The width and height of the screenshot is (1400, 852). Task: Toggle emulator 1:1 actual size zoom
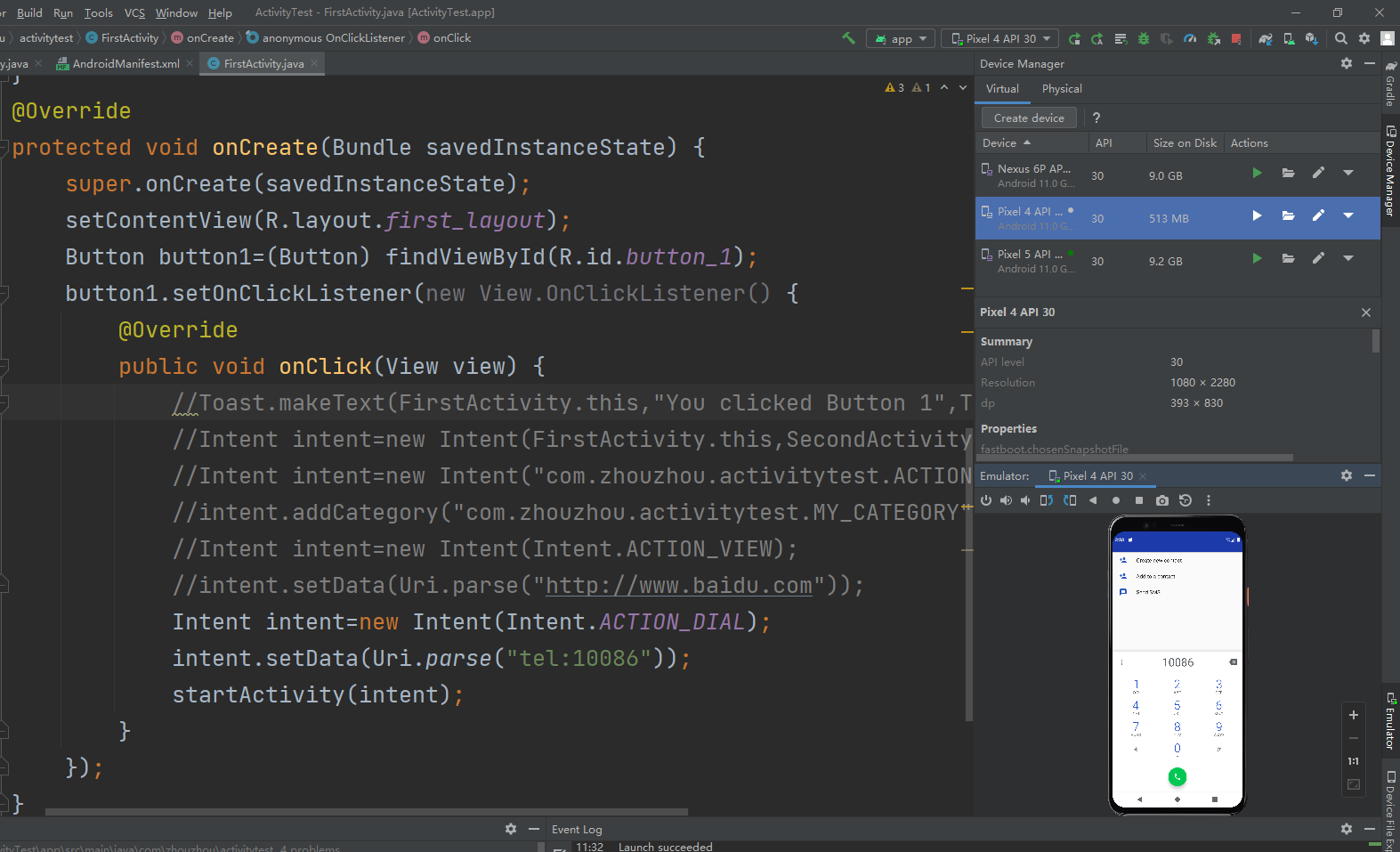pos(1353,761)
